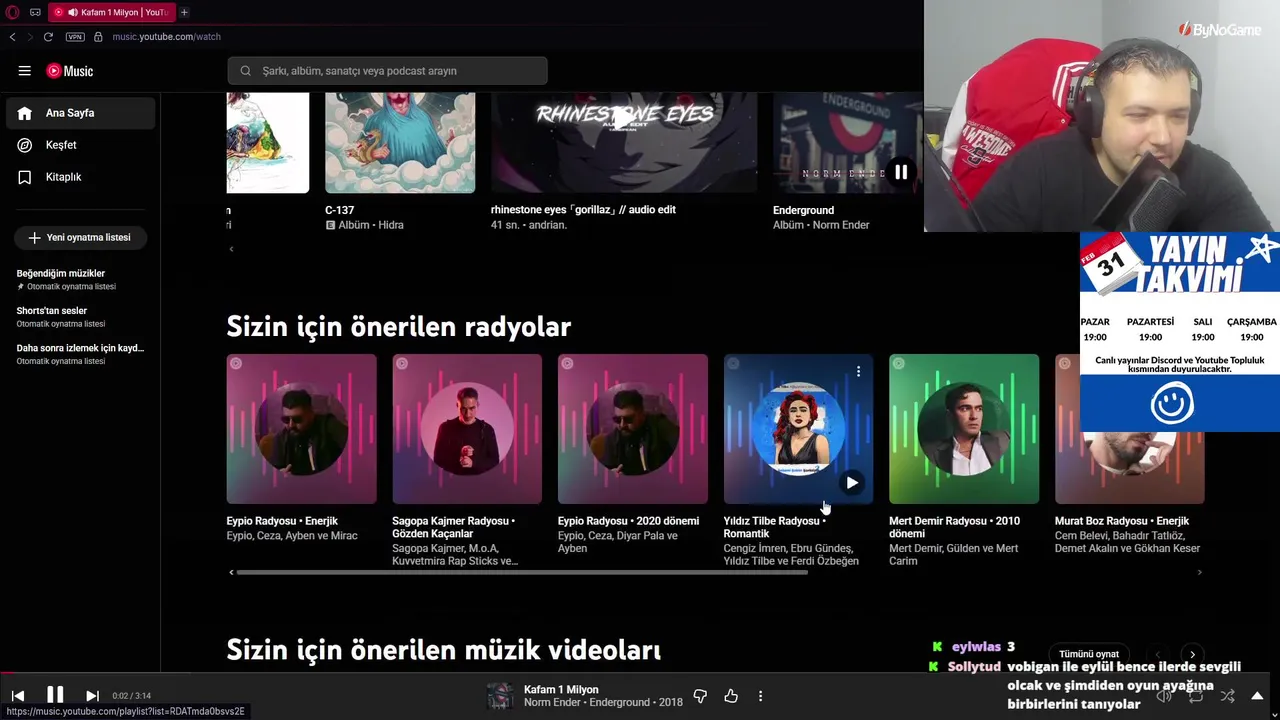Skip to previous track
The height and width of the screenshot is (720, 1280).
(18, 696)
